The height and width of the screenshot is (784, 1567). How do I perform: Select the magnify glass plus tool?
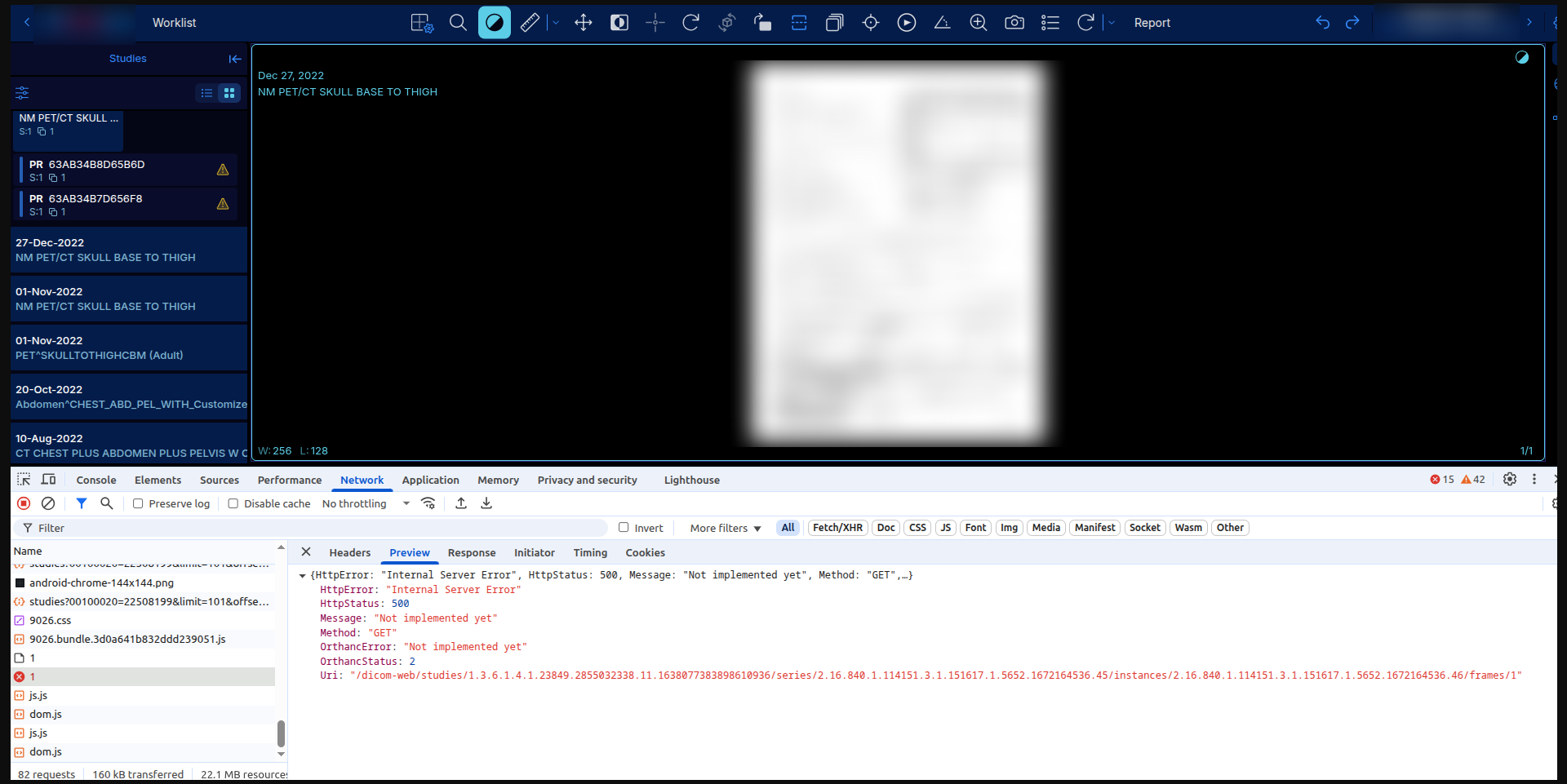[978, 23]
